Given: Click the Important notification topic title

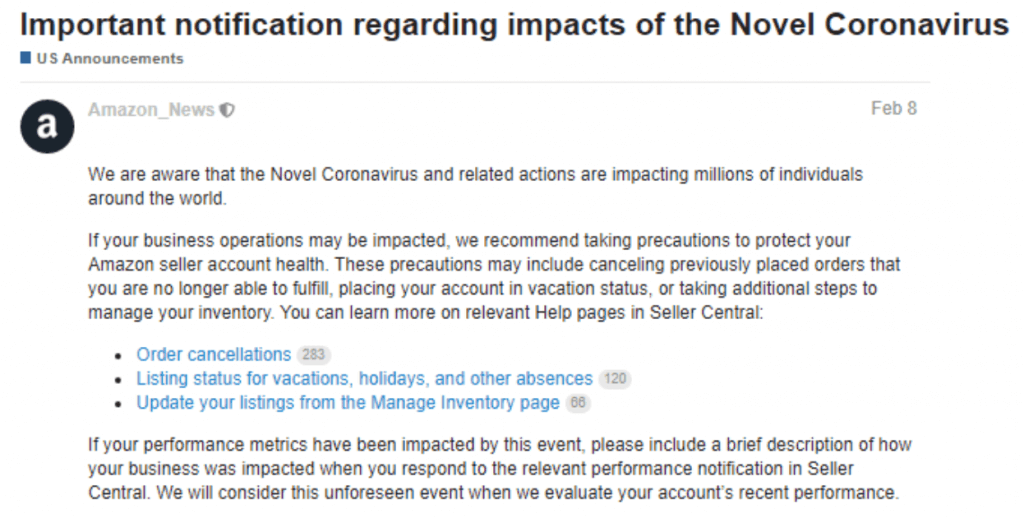Looking at the screenshot, I should tap(514, 24).
